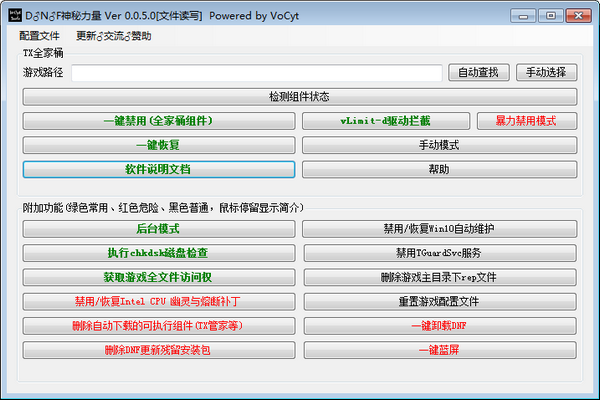600x400 pixels.
Task: Click 删除自动下载的可执行组件(TX管家等)
Action: 159,326
